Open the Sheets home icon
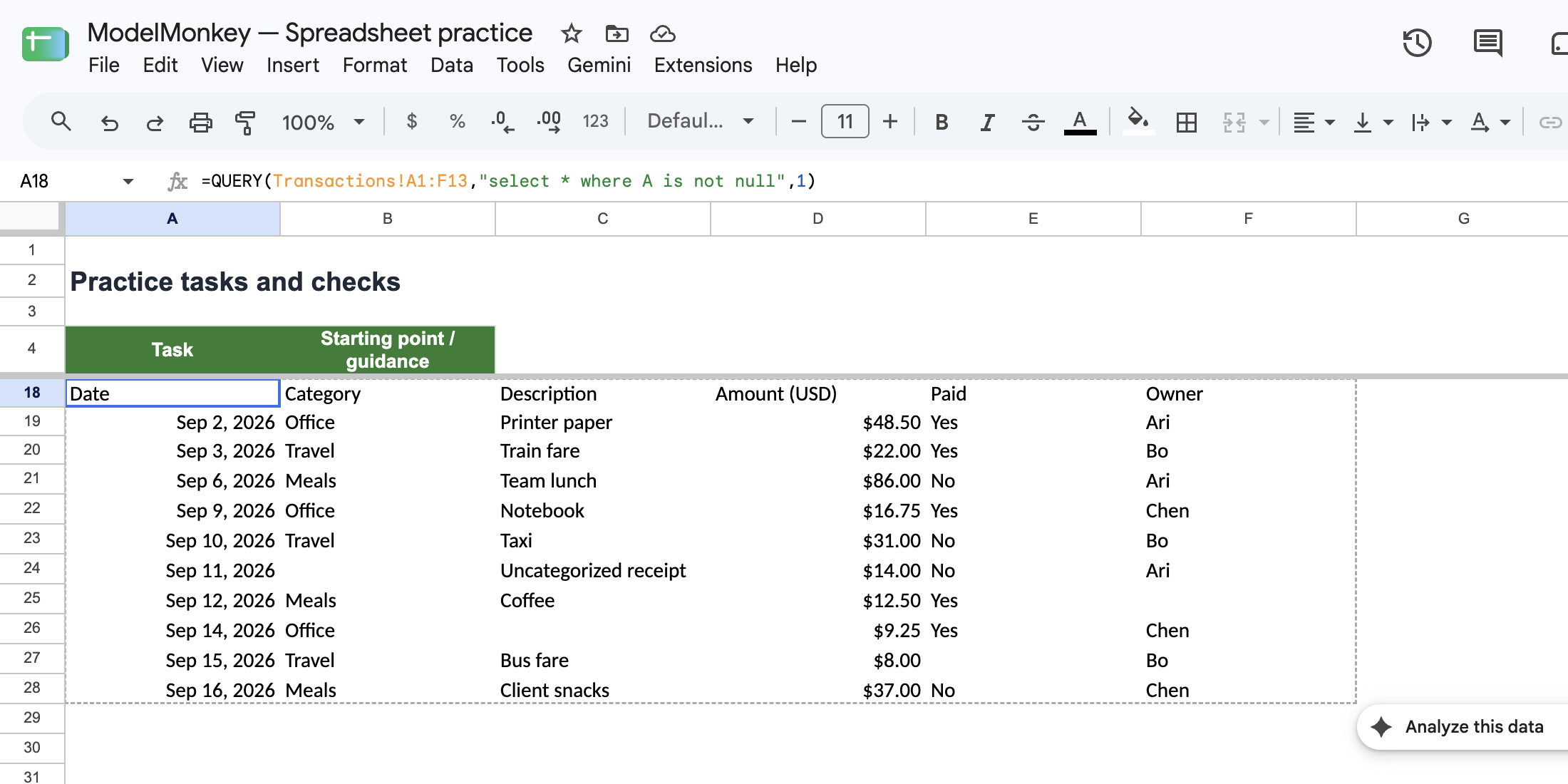The image size is (1568, 784). coord(45,44)
